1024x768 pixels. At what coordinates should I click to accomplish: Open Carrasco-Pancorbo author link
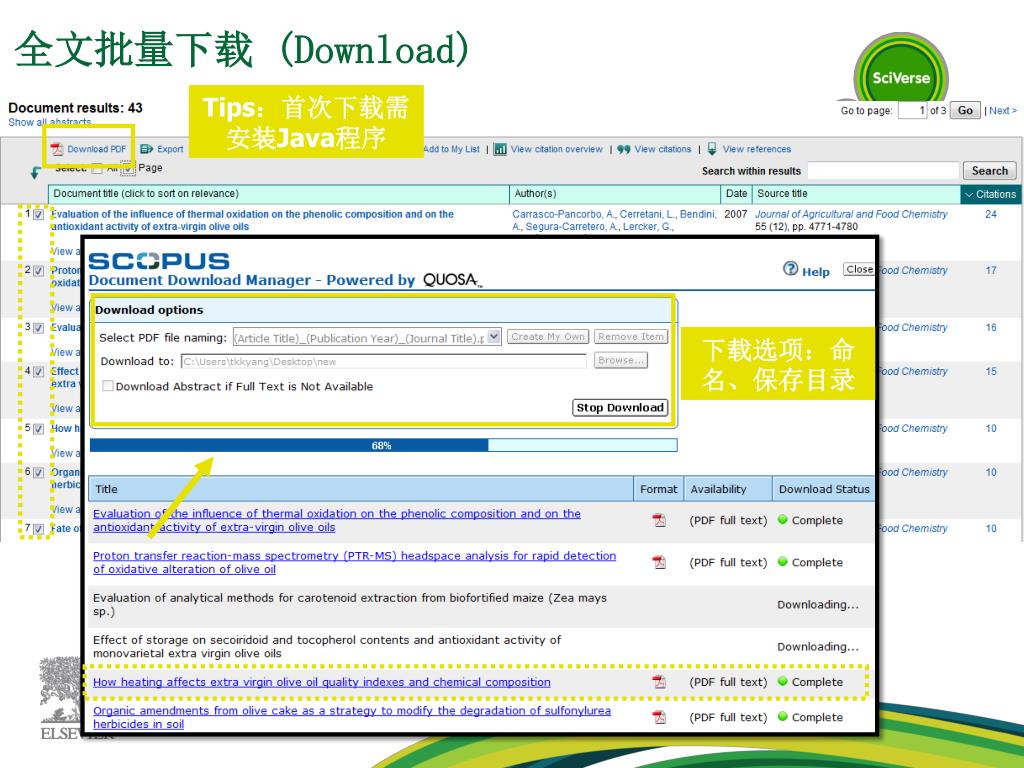pos(563,214)
